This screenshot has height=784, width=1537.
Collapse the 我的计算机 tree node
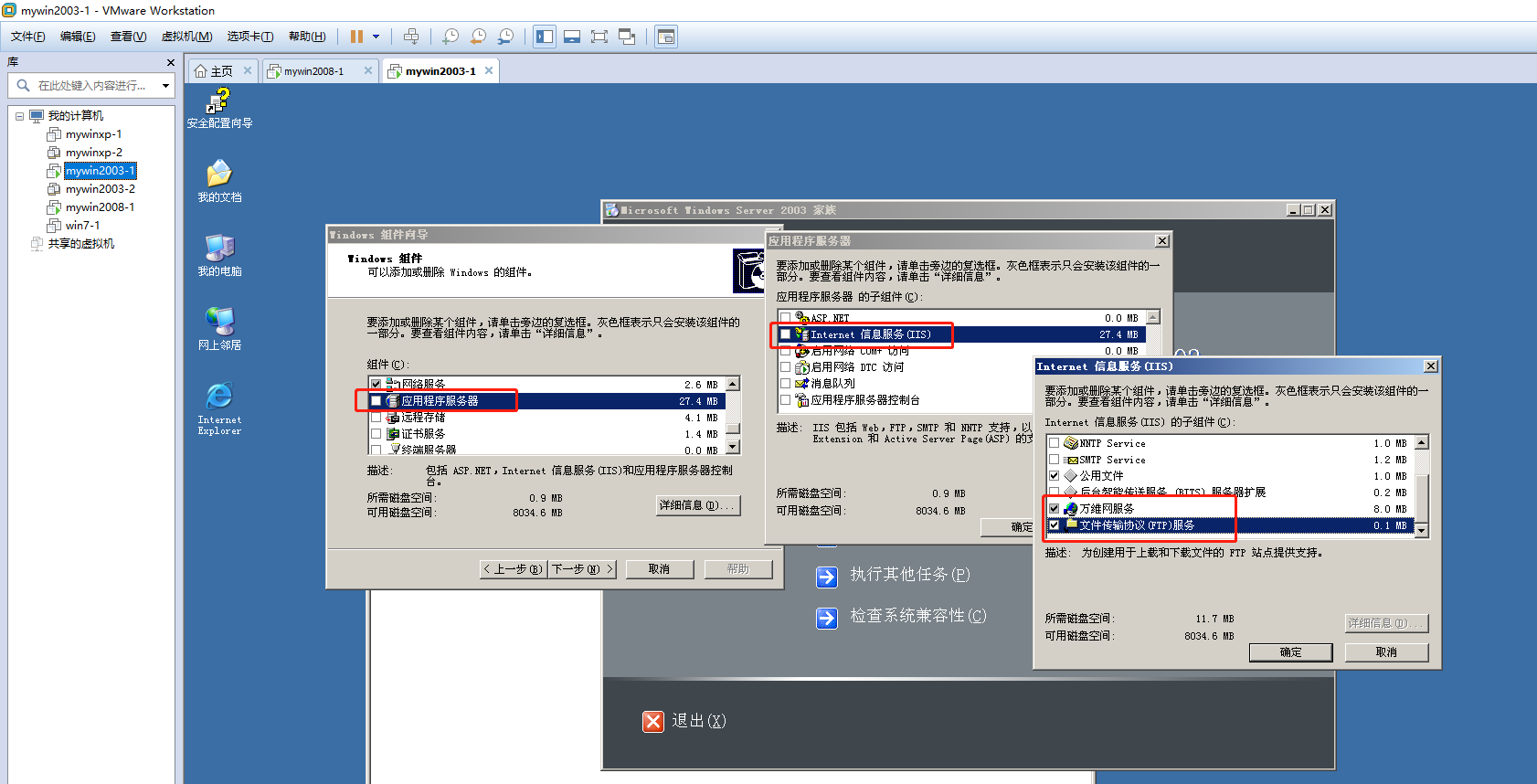coord(19,116)
